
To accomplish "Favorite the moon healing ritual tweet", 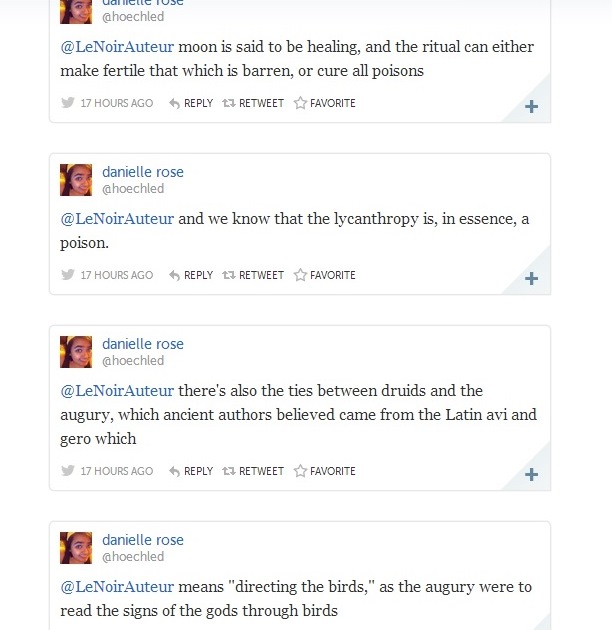I will [325, 103].
